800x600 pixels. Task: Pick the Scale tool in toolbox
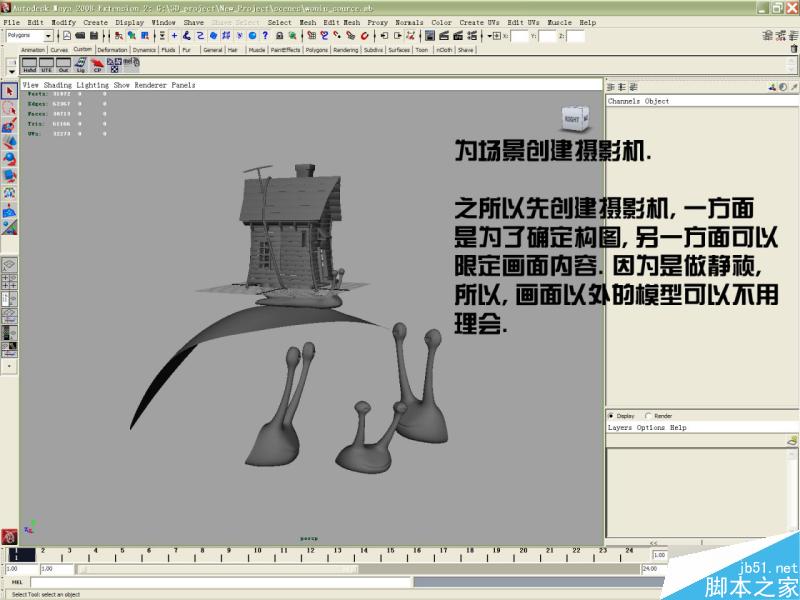(9, 176)
